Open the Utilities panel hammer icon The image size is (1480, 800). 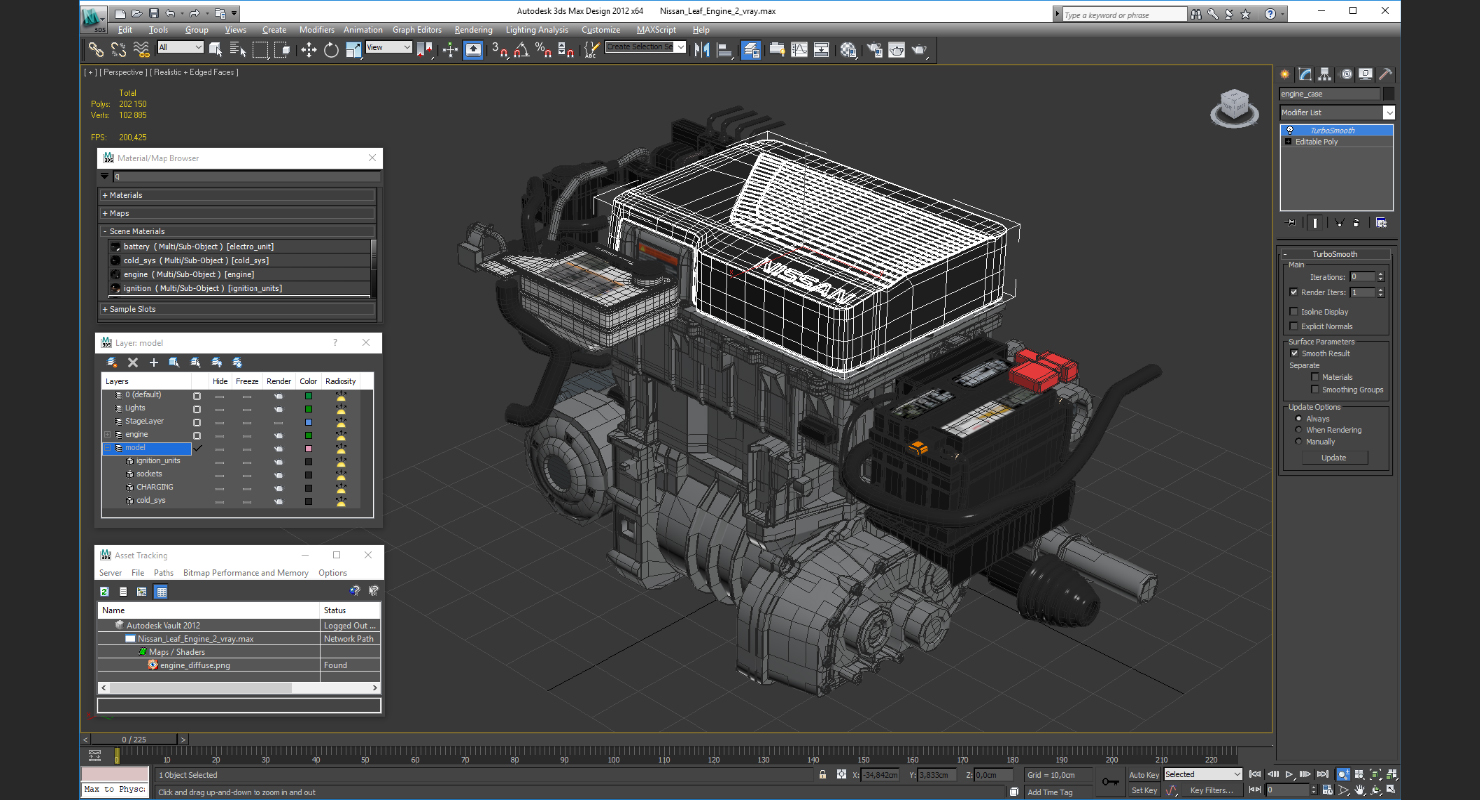click(x=1386, y=74)
